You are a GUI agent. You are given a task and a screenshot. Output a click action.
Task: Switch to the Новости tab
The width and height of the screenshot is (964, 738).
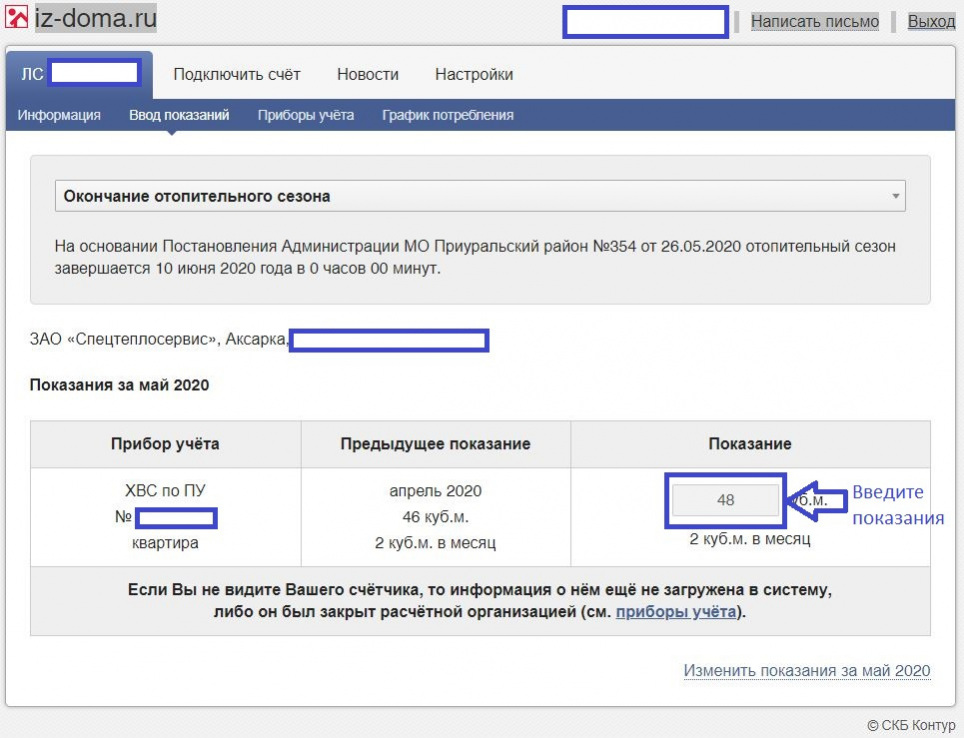(x=367, y=74)
